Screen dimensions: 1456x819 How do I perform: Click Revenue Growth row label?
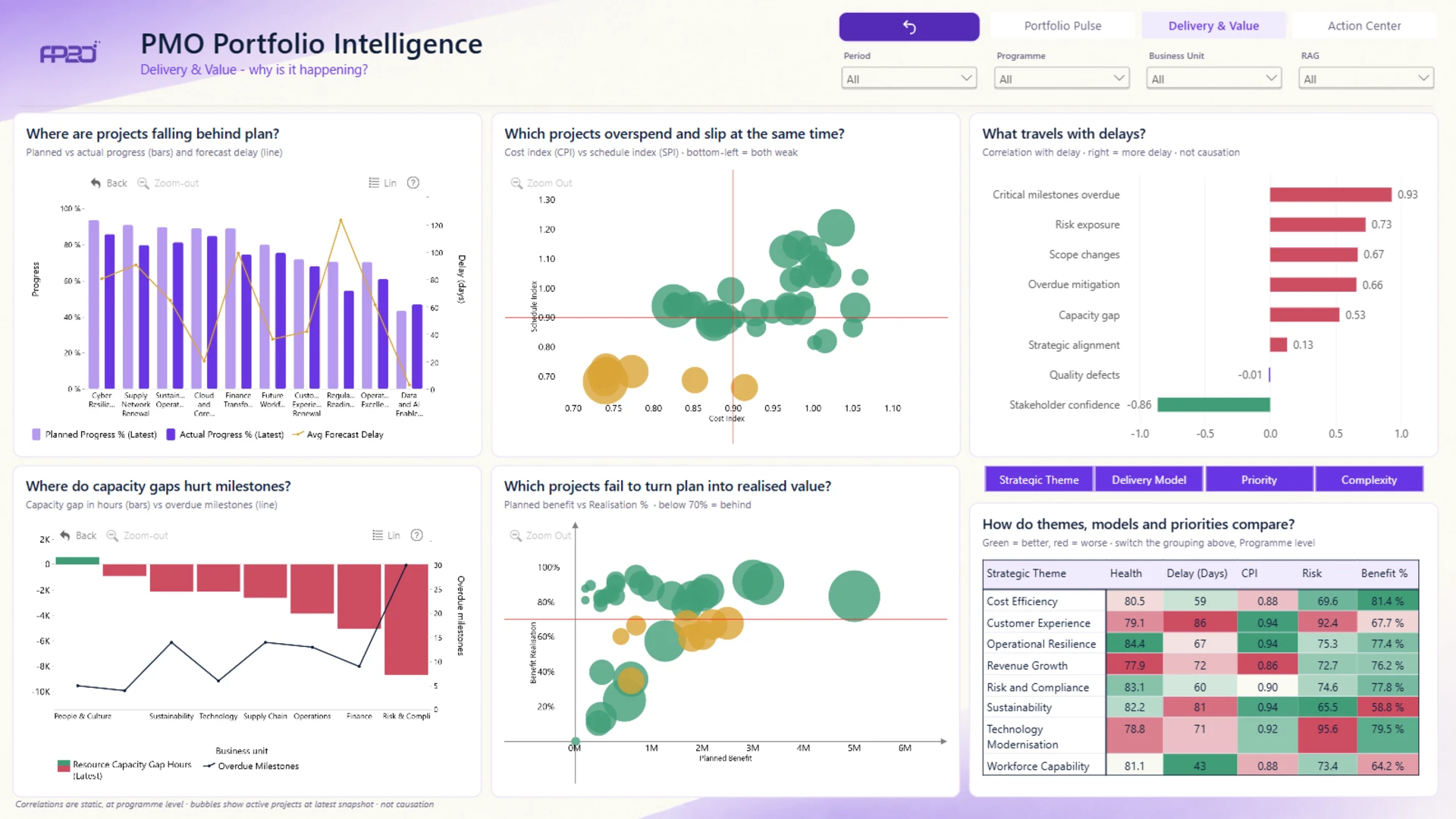click(1027, 665)
